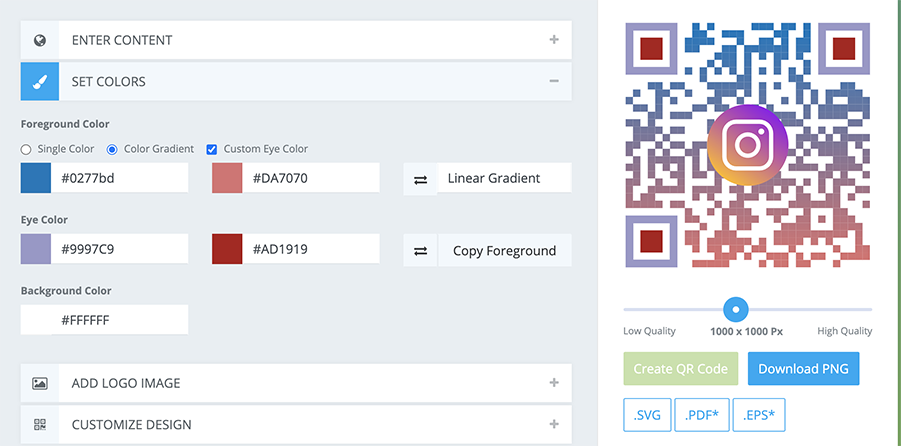Image resolution: width=901 pixels, height=446 pixels.
Task: Collapse the Set Colors section minus sign
Action: [554, 82]
